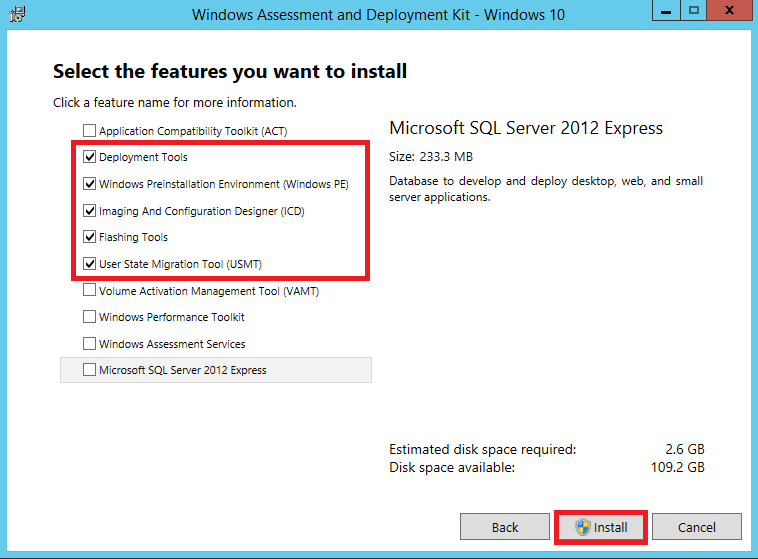This screenshot has width=758, height=559.
Task: Close the ADK setup window
Action: coord(729,10)
